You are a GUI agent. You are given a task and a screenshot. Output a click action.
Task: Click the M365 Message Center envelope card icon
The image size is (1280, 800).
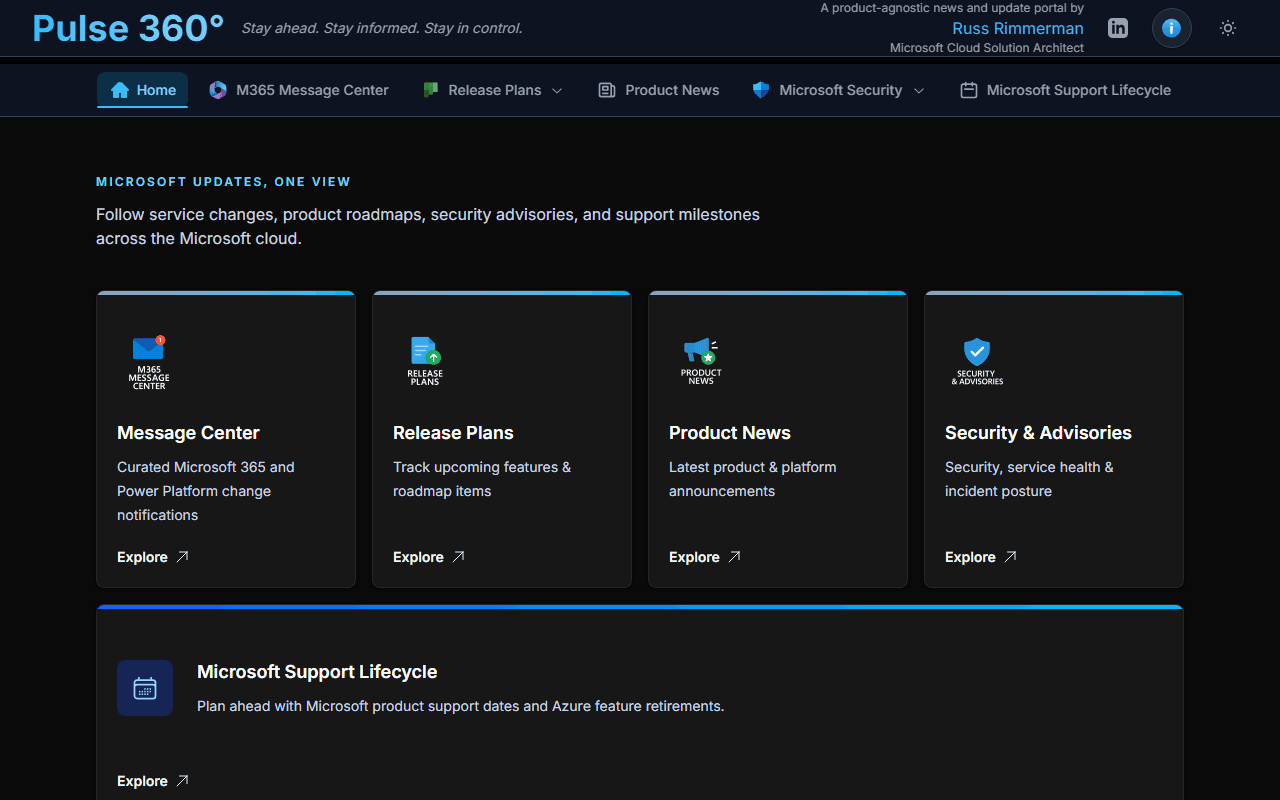point(149,362)
